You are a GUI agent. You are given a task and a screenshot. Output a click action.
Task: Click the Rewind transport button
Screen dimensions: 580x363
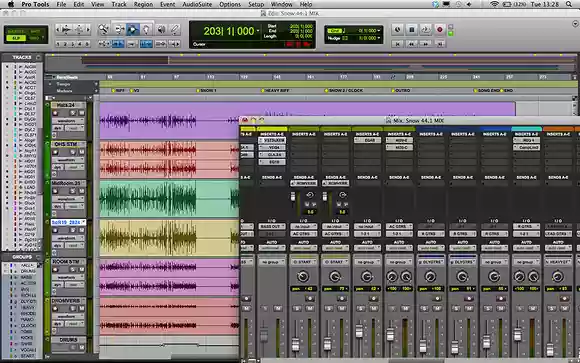411,44
